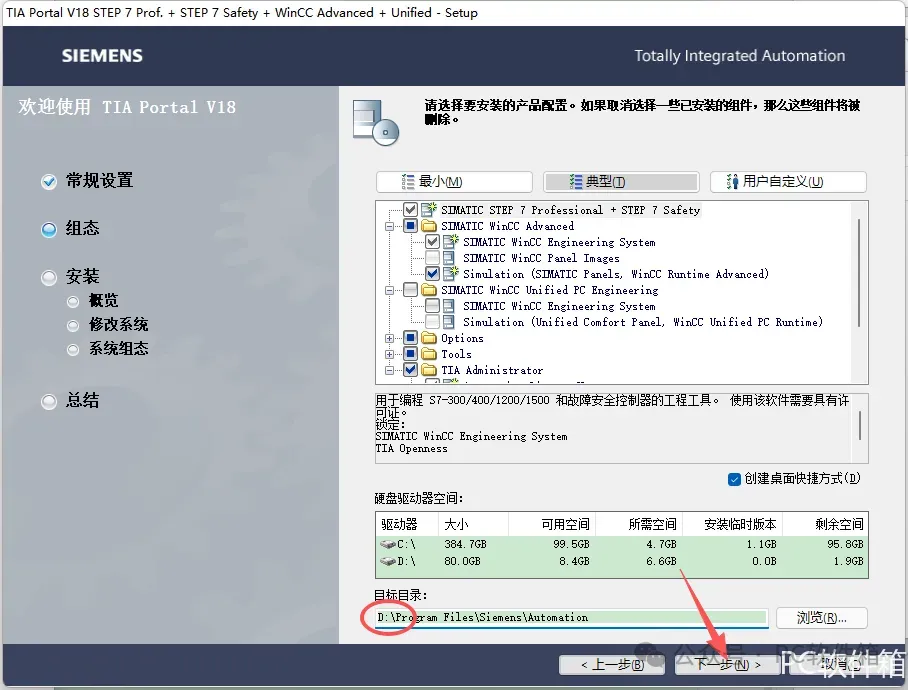Screen dimensions: 908x690
Task: Click the 下一步(N) next button
Action: (x=728, y=665)
